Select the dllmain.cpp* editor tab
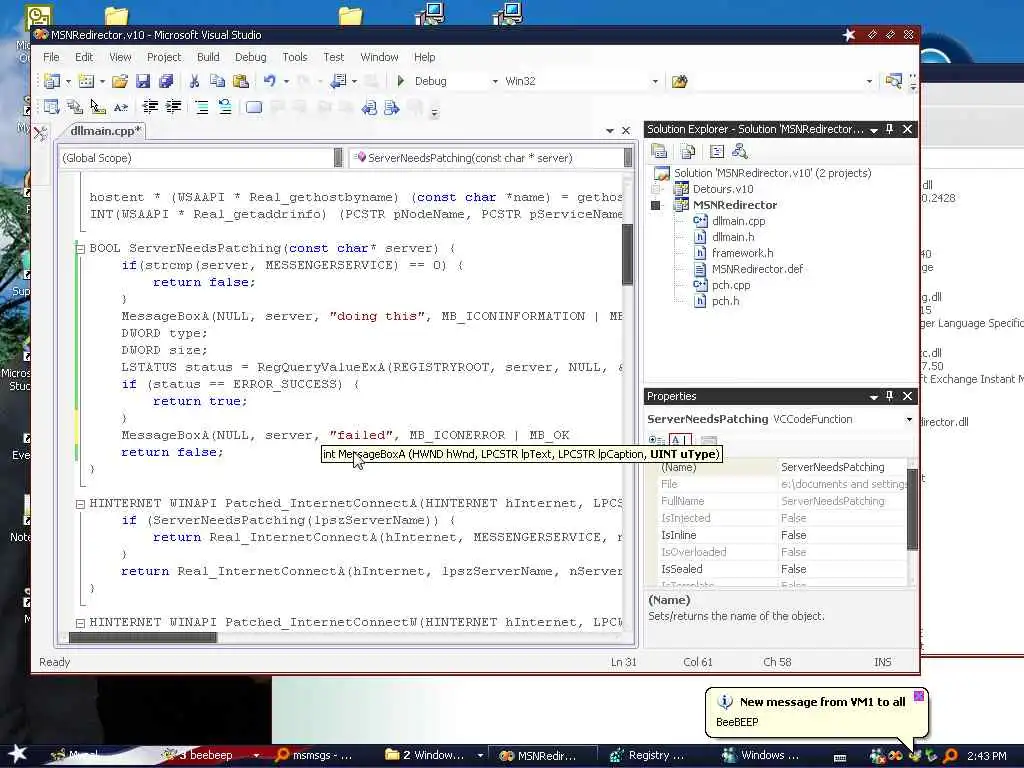The image size is (1024, 768). [104, 131]
